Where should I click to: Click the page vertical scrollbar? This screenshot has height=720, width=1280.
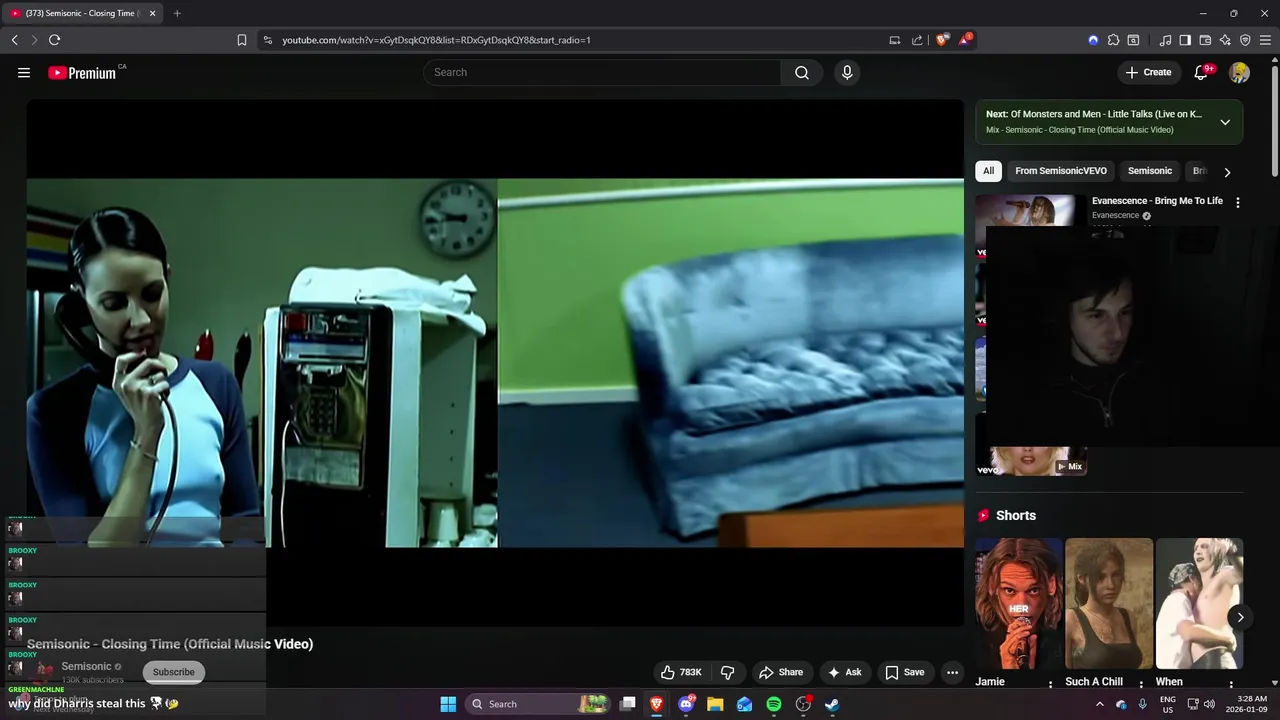pyautogui.click(x=1275, y=120)
